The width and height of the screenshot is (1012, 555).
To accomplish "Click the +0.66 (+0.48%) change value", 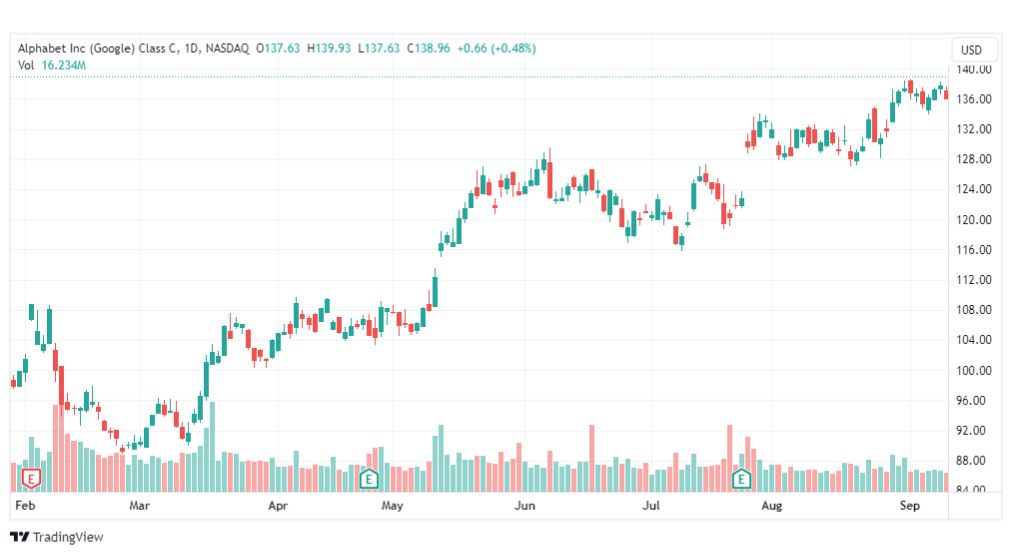I will click(496, 48).
